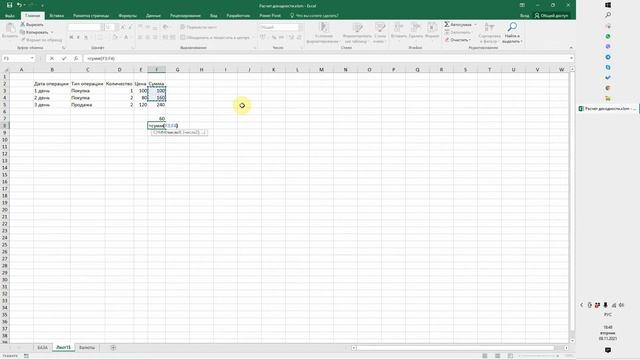Open Найти и выделить menu
Screen dimensions: 640x360
(x=512, y=32)
